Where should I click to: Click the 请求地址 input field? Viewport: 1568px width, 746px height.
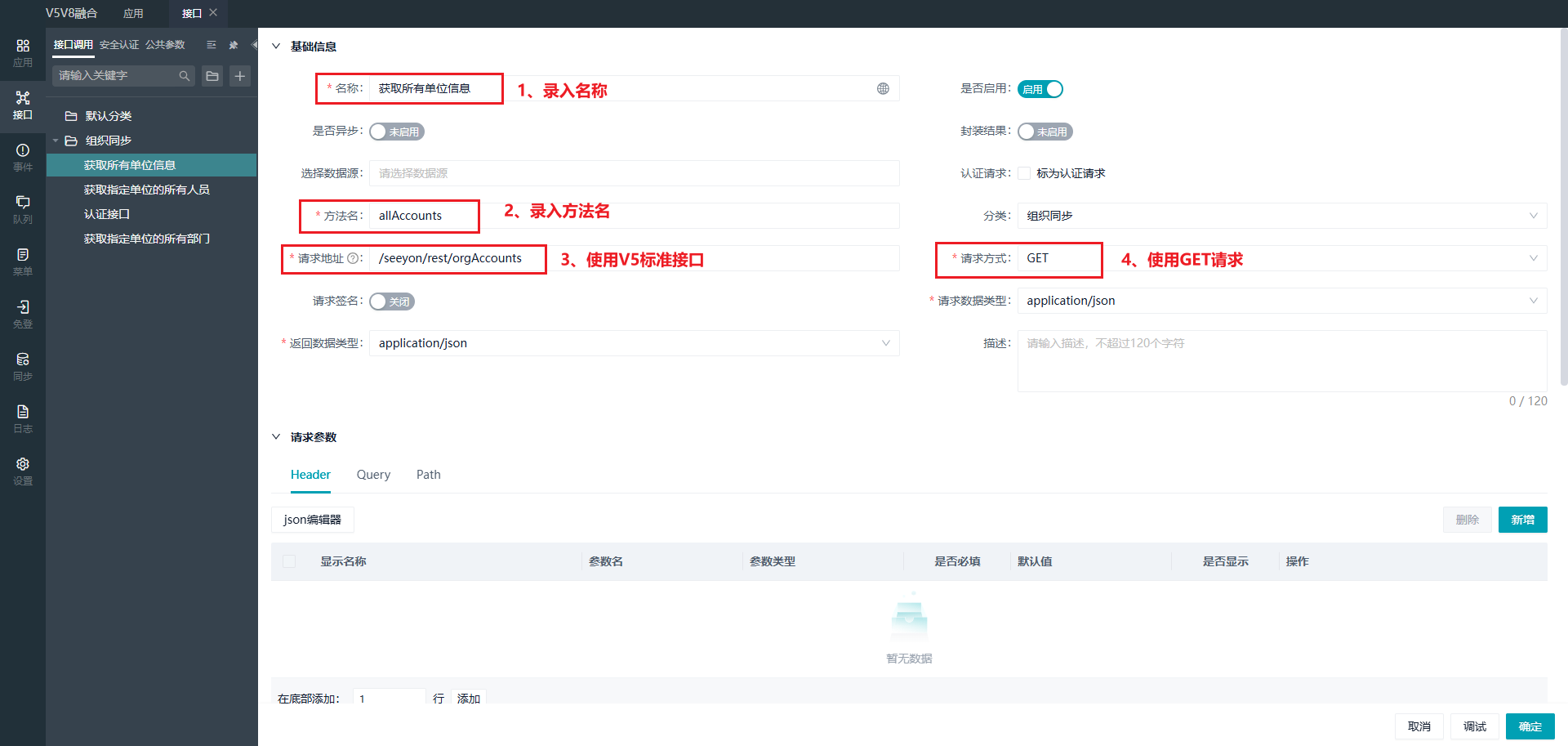pos(635,258)
